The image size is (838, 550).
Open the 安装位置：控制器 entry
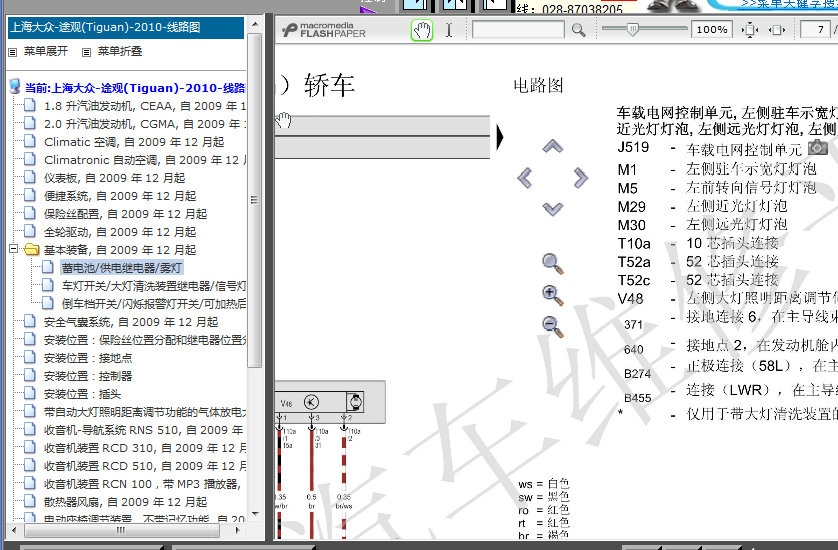pyautogui.click(x=88, y=376)
